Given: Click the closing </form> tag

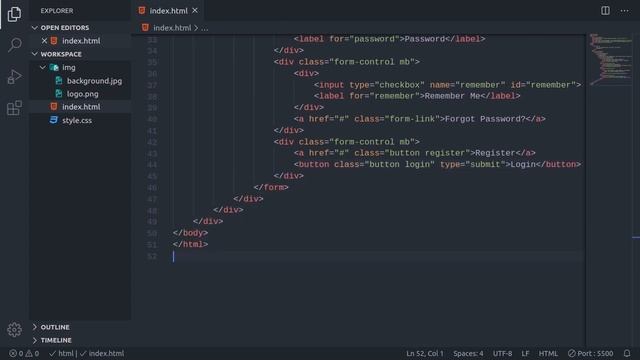Looking at the screenshot, I should (x=271, y=187).
